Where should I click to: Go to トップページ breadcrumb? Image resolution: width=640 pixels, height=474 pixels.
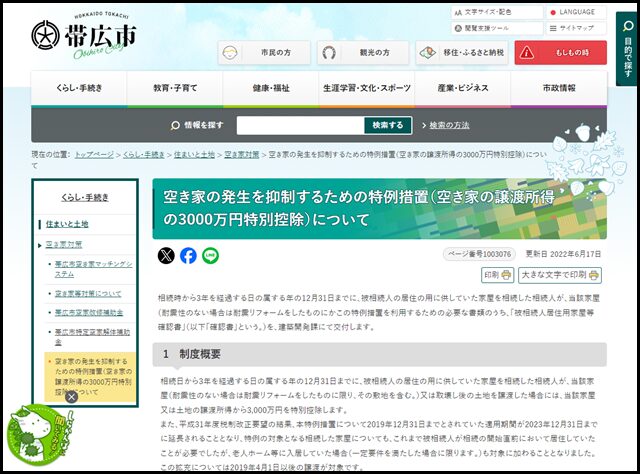pyautogui.click(x=94, y=155)
